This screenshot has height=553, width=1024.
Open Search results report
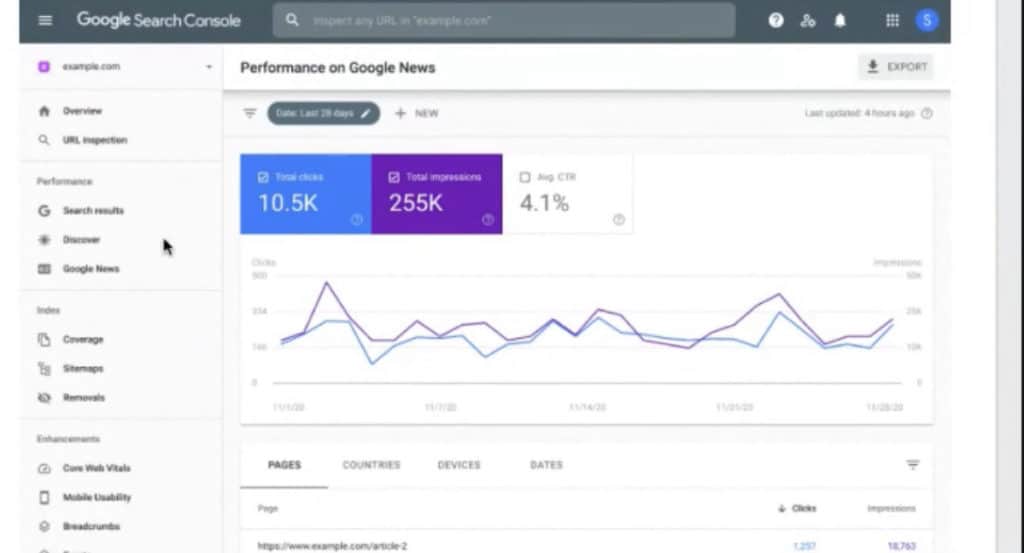coord(93,210)
